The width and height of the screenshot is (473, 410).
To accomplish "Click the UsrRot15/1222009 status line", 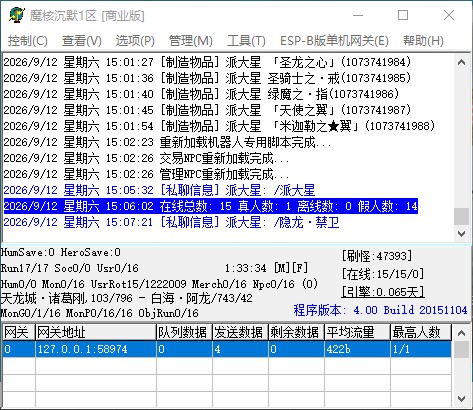I will [159, 284].
